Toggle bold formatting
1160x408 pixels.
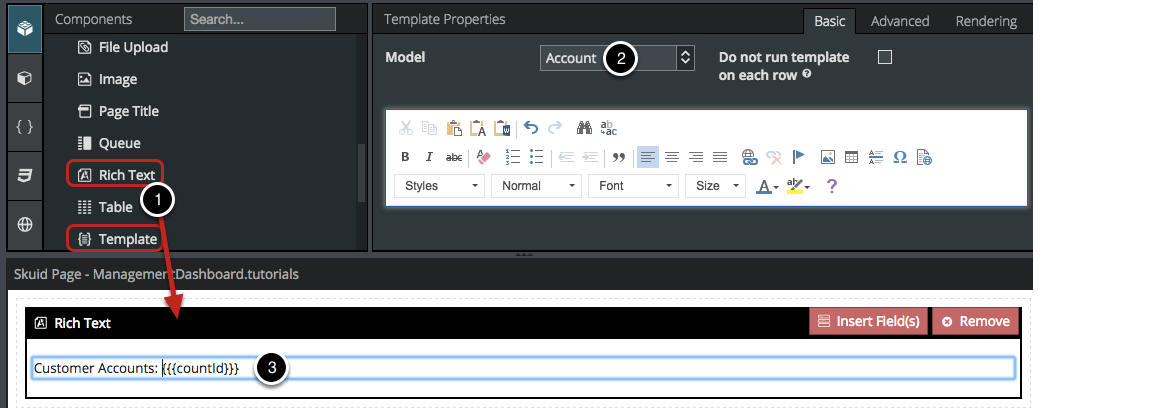pos(405,157)
